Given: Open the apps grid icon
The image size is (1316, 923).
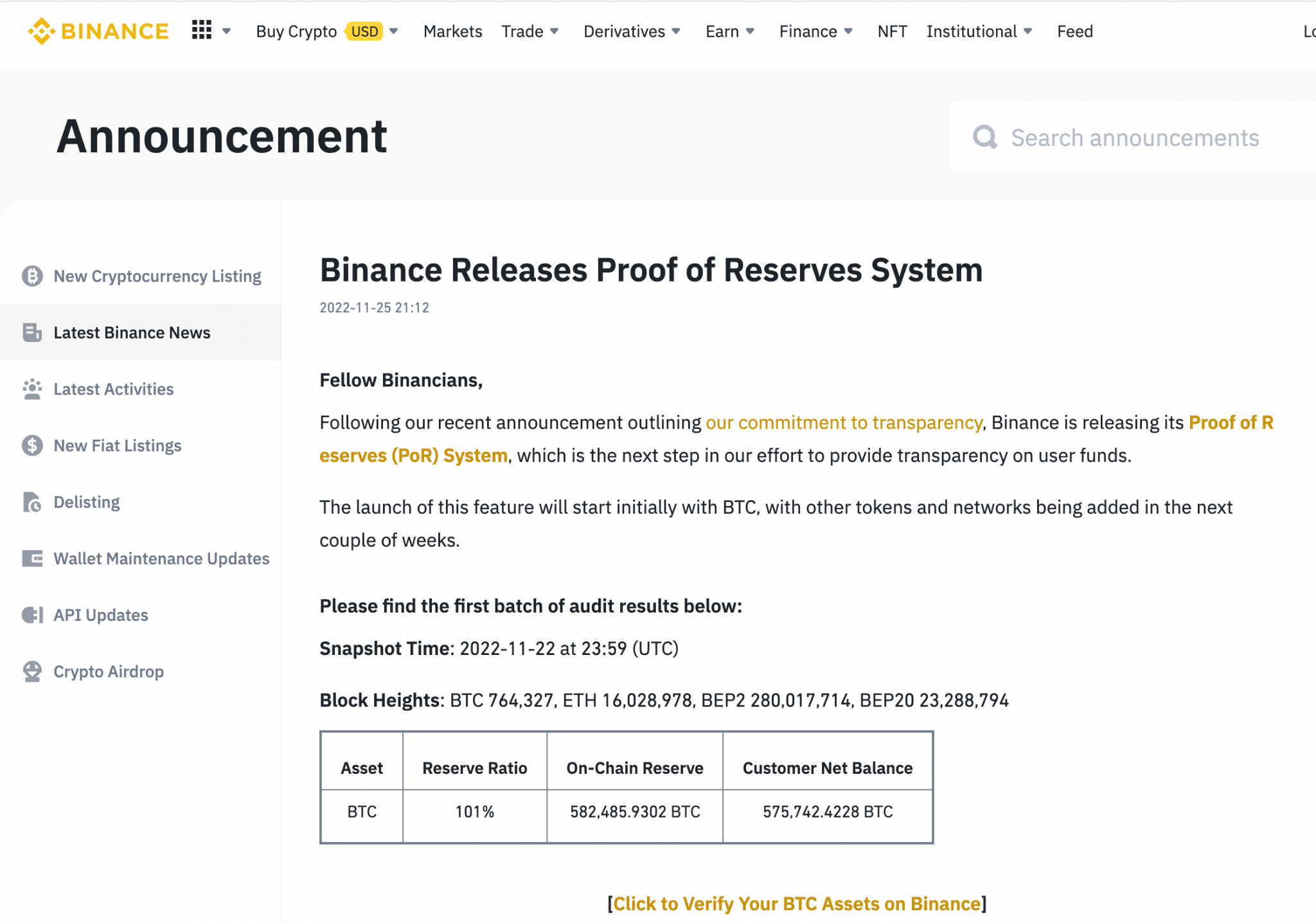Looking at the screenshot, I should [202, 30].
